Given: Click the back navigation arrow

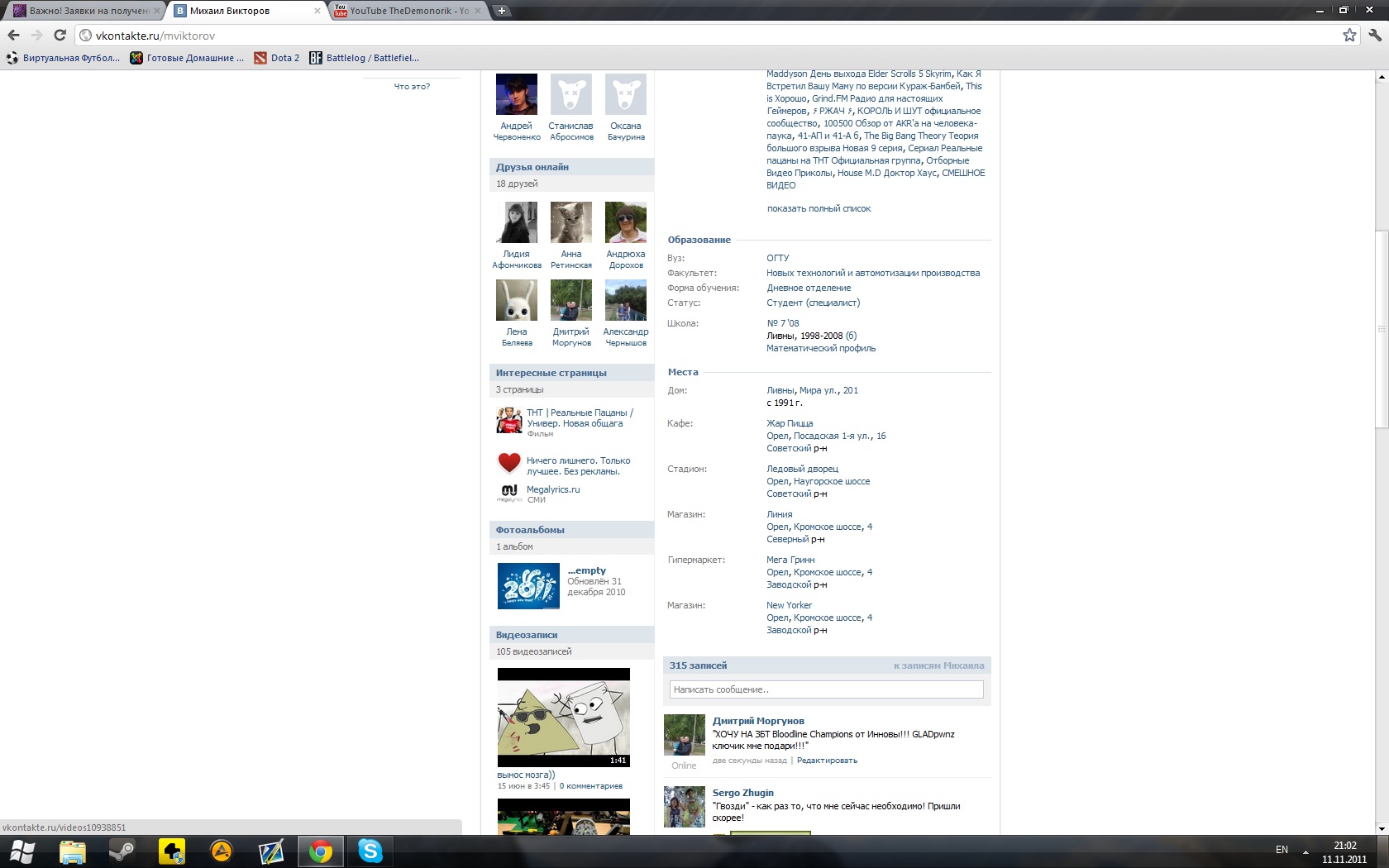Looking at the screenshot, I should [x=13, y=35].
